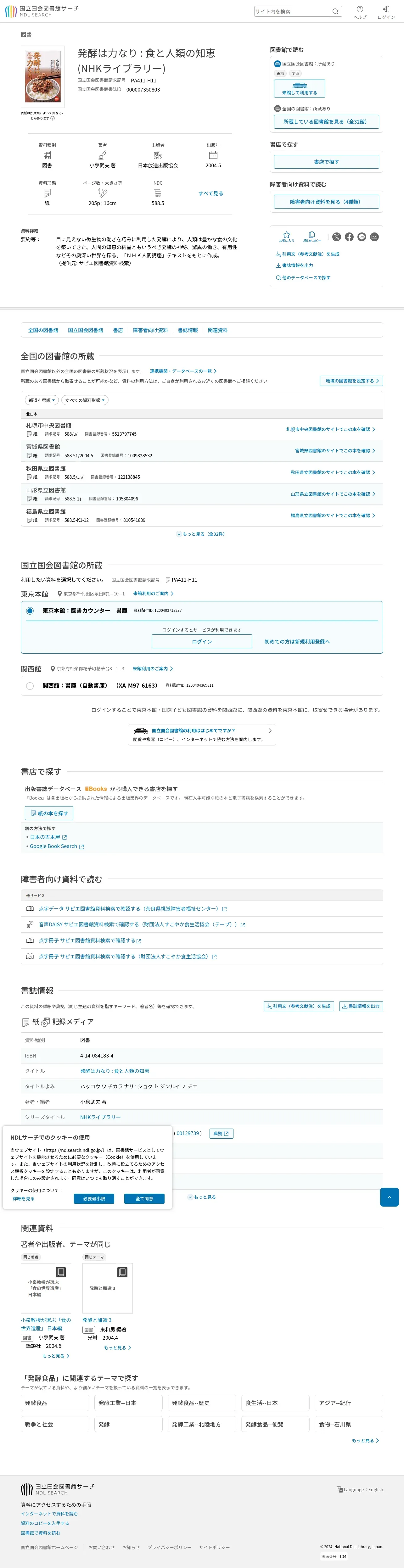Screen dimensions: 404x1568
Task: Click the 戦争と社会 theme tile
Action: tap(55, 1424)
